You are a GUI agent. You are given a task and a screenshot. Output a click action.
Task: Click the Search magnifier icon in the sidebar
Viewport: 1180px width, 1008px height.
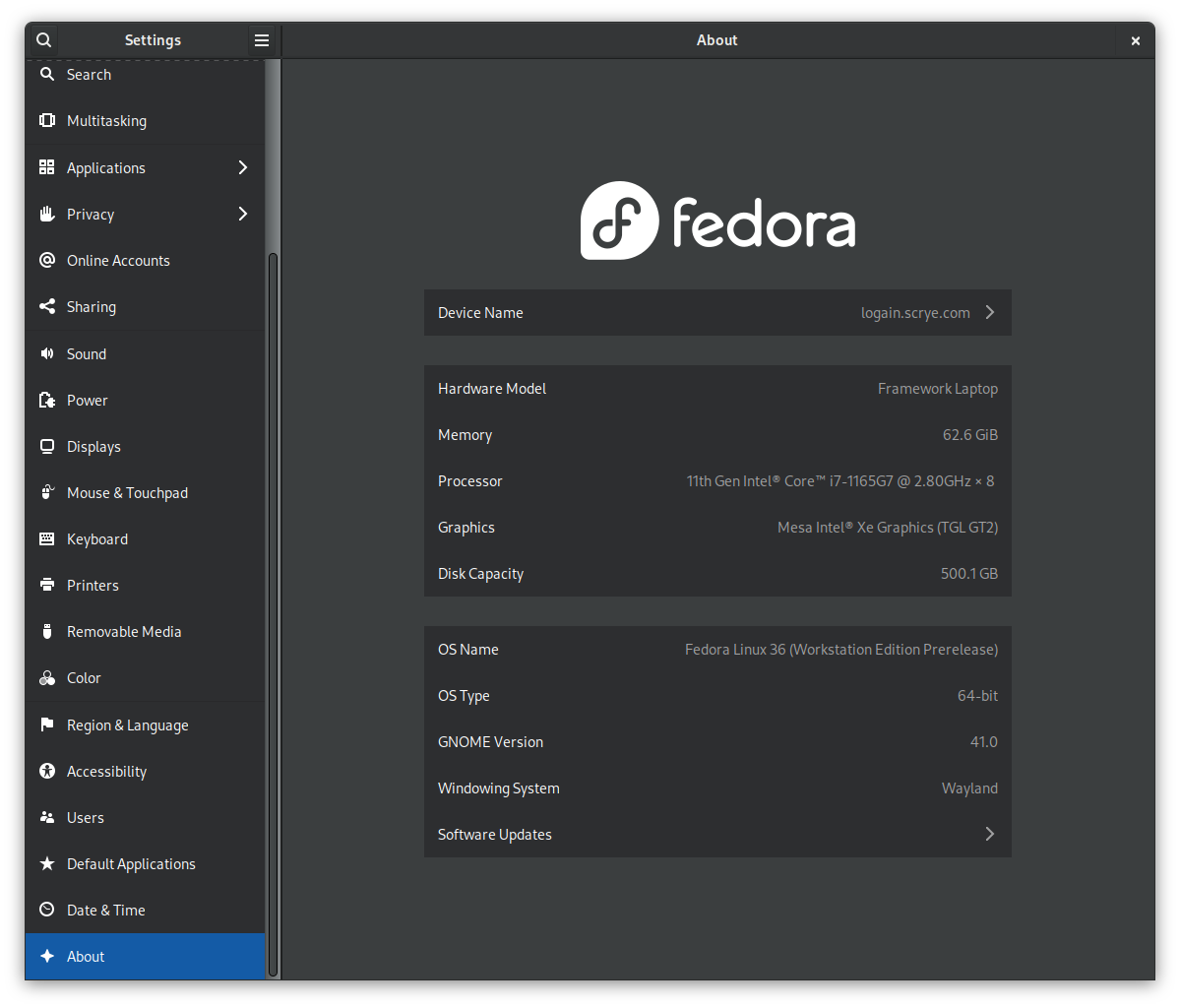46,74
